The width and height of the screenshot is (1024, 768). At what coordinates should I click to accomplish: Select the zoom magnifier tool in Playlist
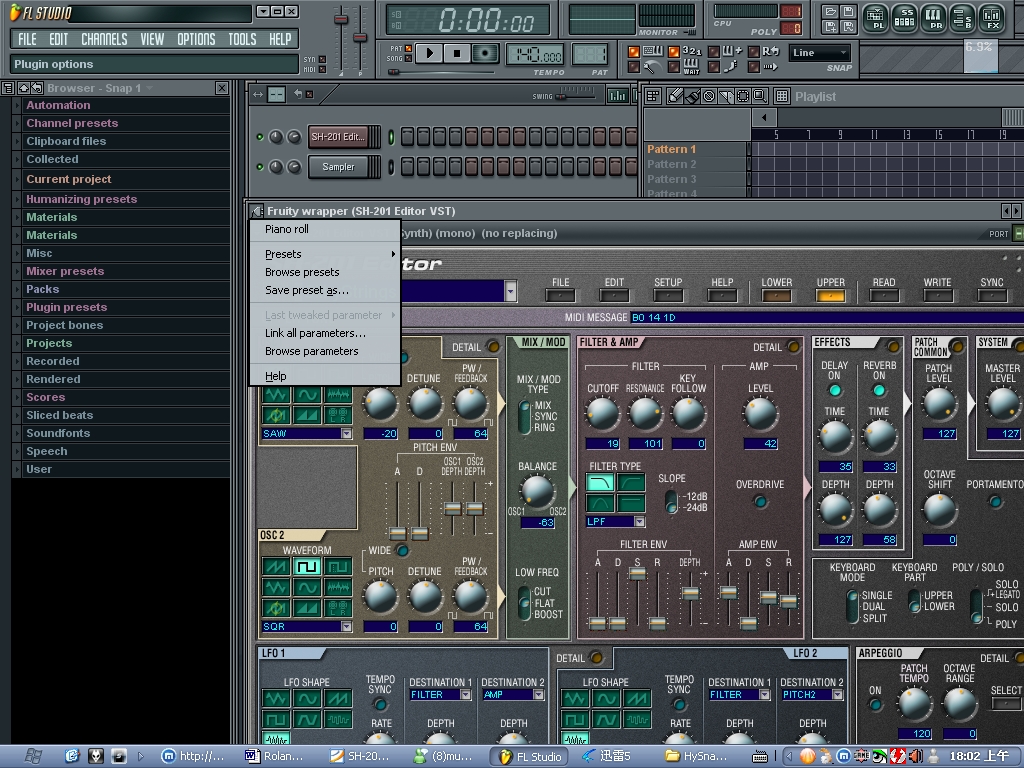coord(760,97)
